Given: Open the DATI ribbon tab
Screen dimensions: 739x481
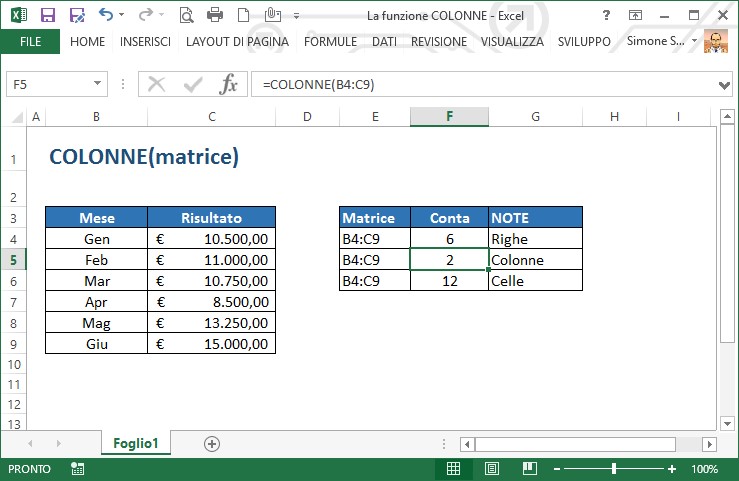Looking at the screenshot, I should pos(384,41).
